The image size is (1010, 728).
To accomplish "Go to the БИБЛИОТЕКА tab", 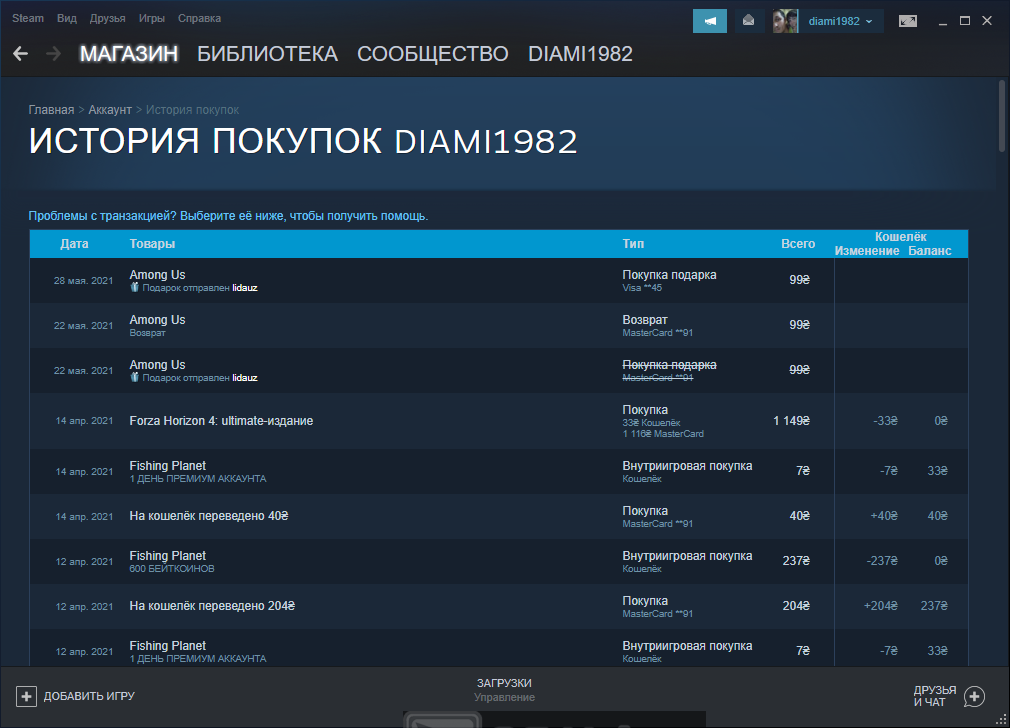I will (x=267, y=54).
